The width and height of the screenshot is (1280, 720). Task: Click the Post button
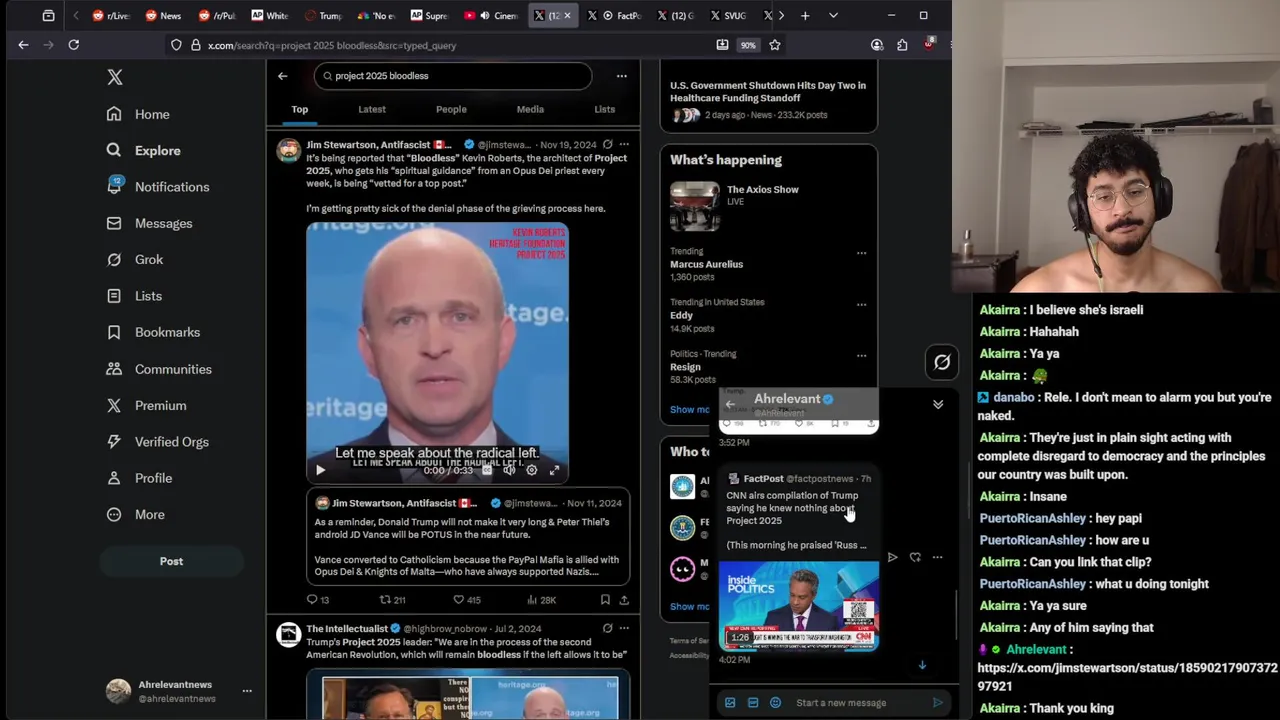point(171,561)
